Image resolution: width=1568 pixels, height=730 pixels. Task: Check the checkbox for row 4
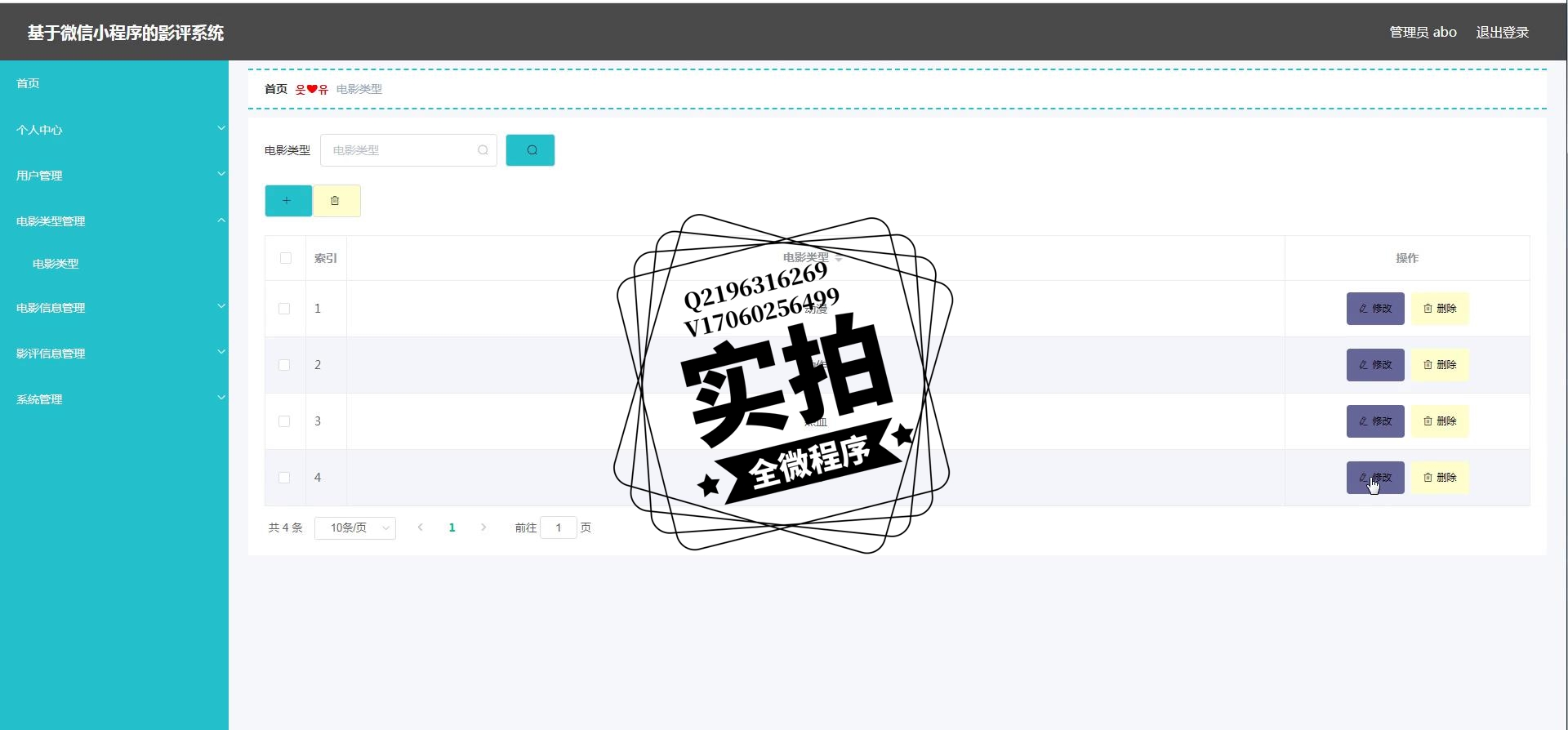pyautogui.click(x=284, y=478)
